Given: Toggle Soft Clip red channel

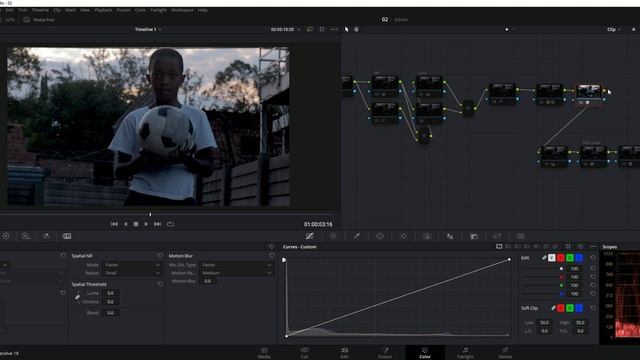Looking at the screenshot, I should (x=561, y=308).
